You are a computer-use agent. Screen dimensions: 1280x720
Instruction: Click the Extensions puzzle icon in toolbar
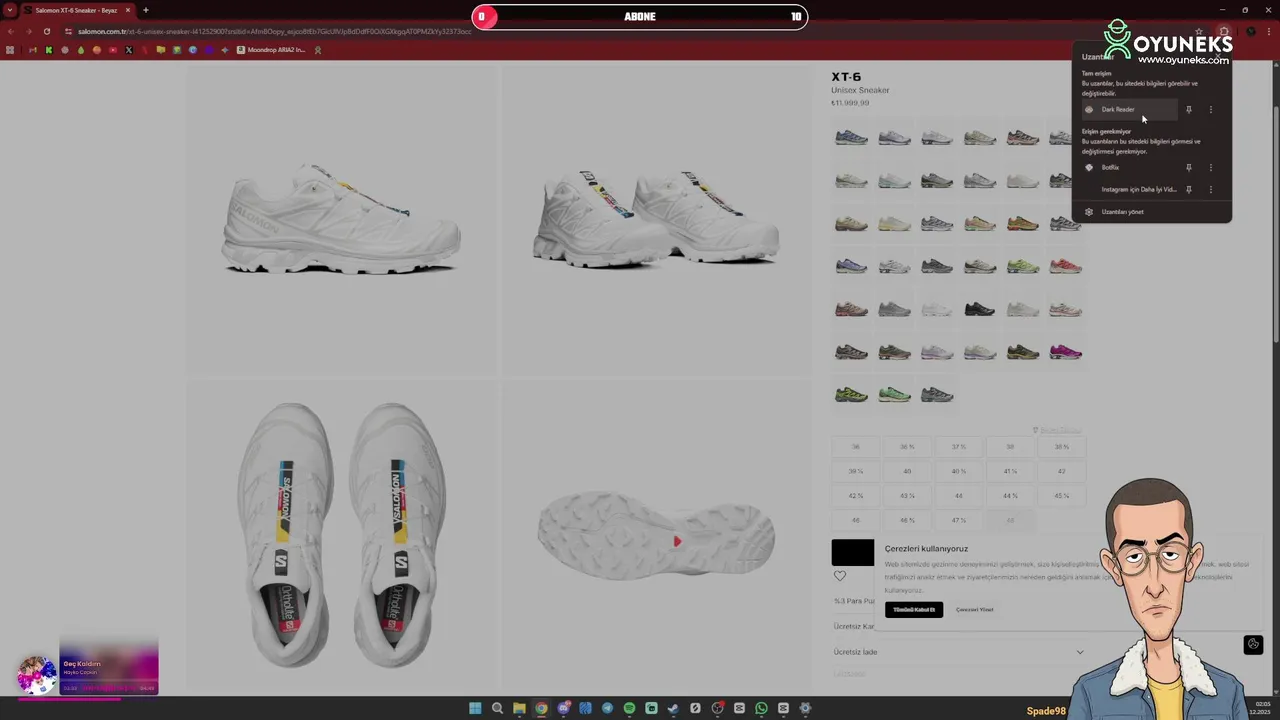coord(1224,31)
